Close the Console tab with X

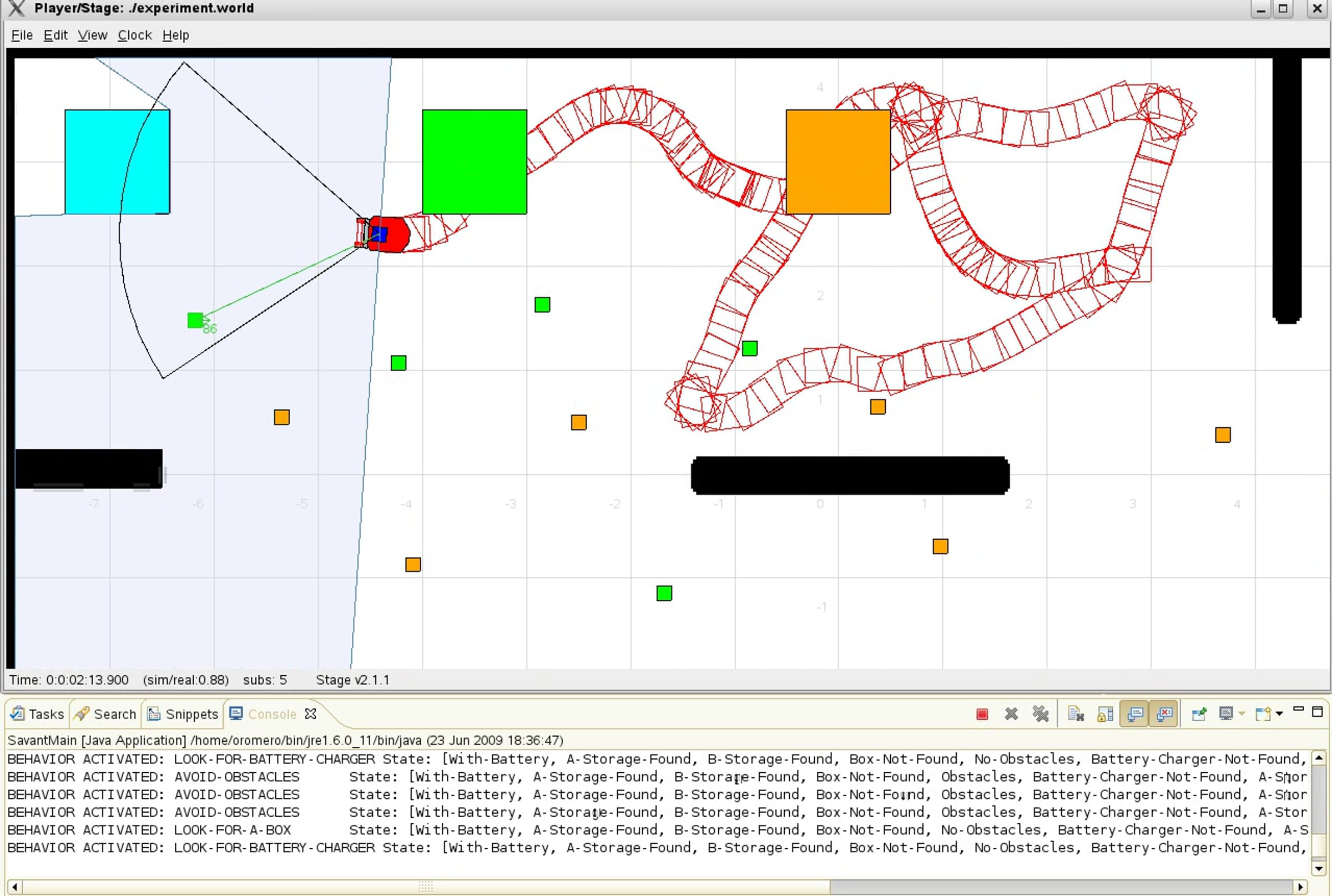[310, 714]
